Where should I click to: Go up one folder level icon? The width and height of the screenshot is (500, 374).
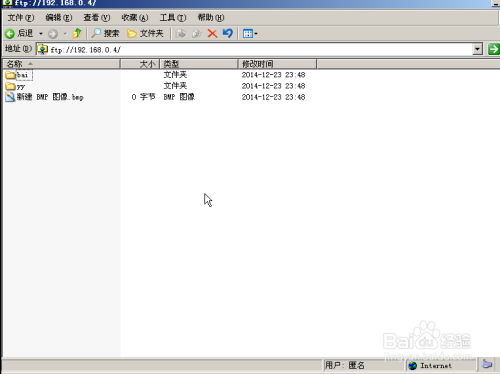pyautogui.click(x=77, y=33)
